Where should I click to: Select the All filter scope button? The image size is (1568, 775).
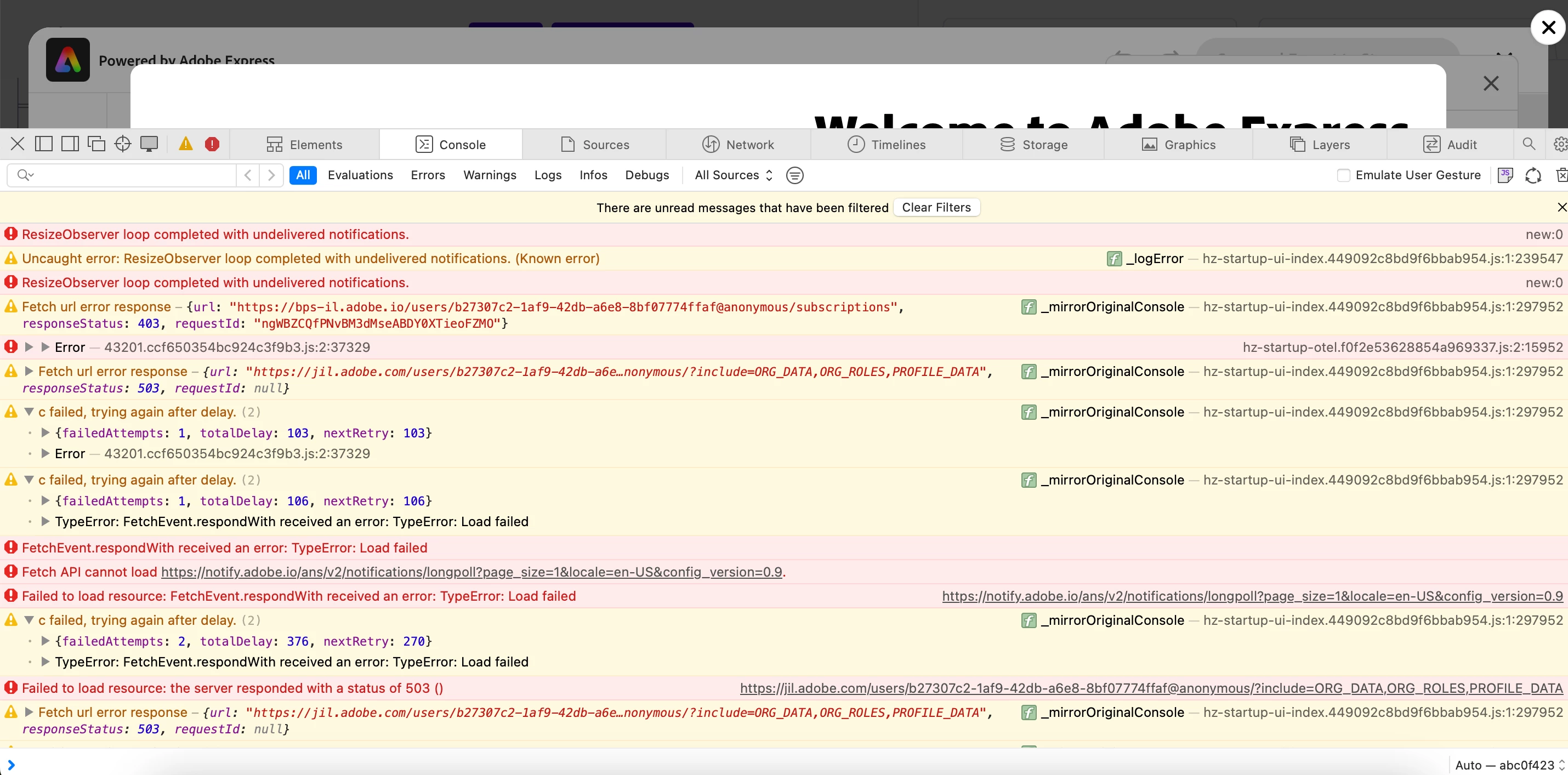point(303,175)
